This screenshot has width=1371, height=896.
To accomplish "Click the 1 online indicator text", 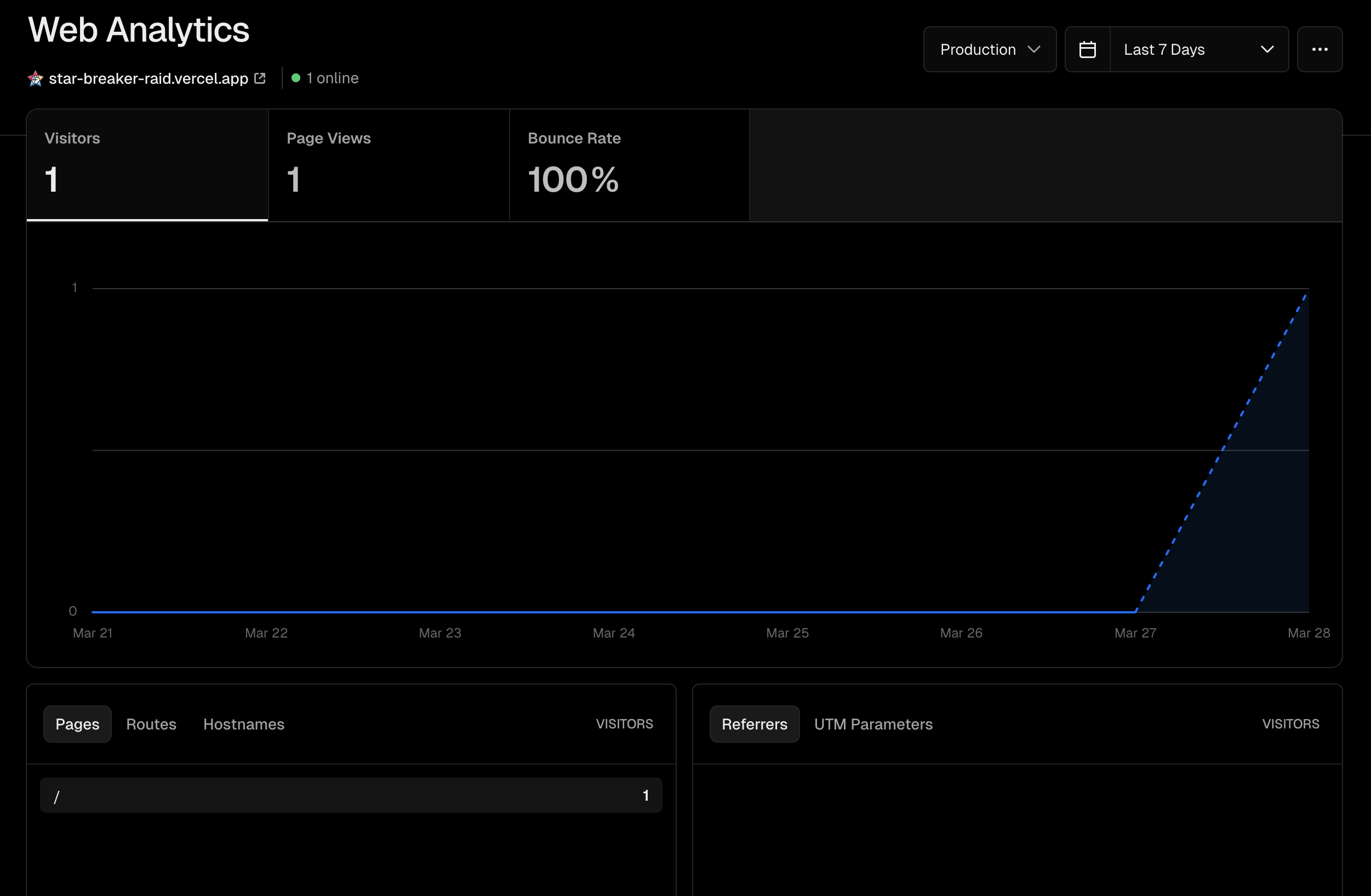I will [x=333, y=78].
